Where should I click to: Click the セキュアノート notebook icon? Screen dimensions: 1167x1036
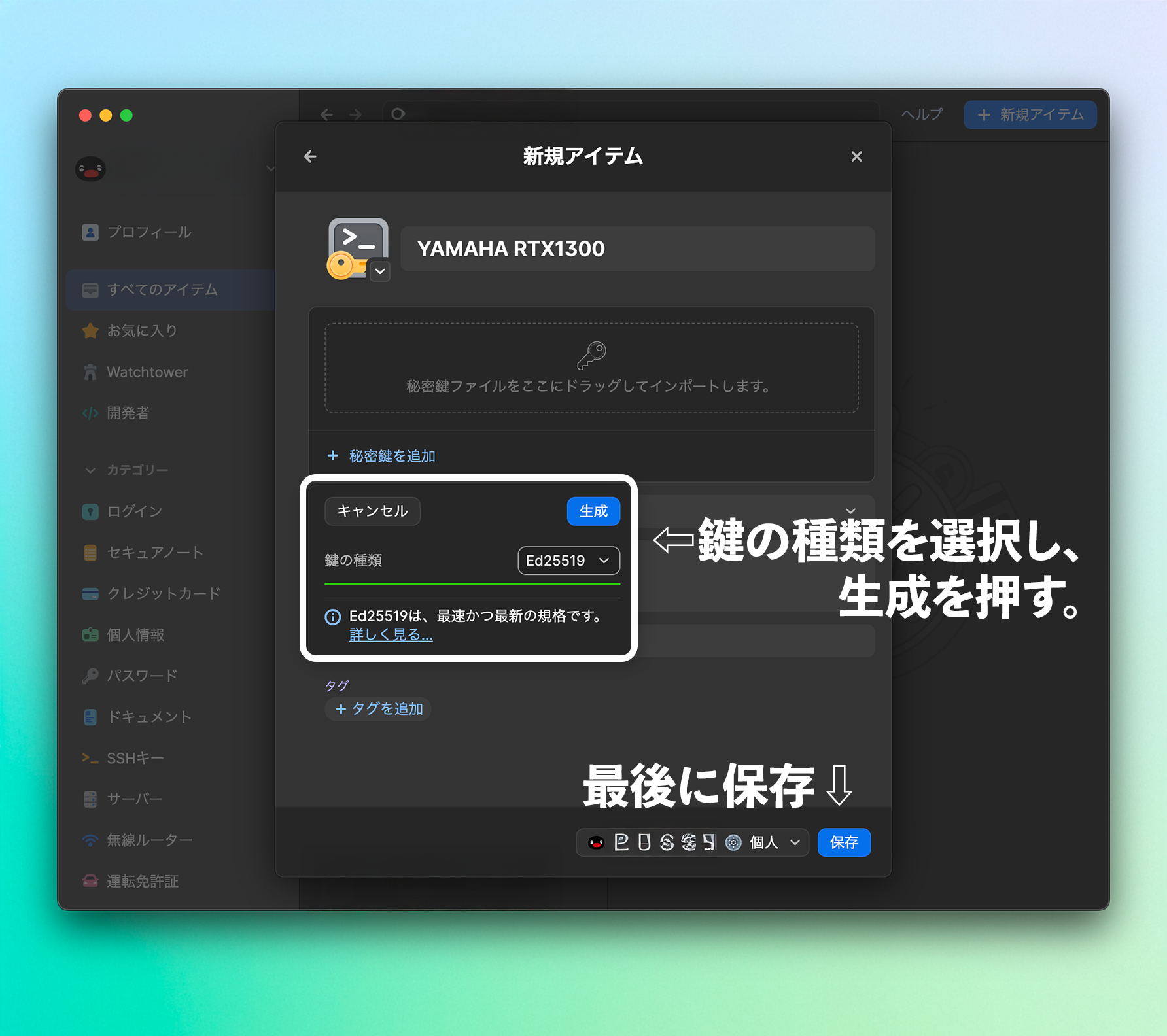(x=90, y=552)
